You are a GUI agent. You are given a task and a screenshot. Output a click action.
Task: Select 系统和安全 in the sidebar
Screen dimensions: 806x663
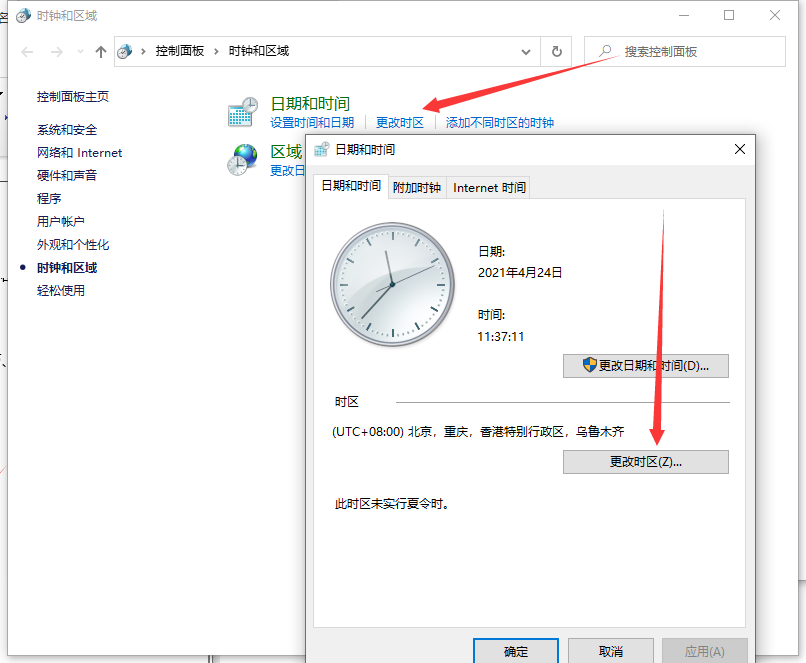tap(67, 130)
